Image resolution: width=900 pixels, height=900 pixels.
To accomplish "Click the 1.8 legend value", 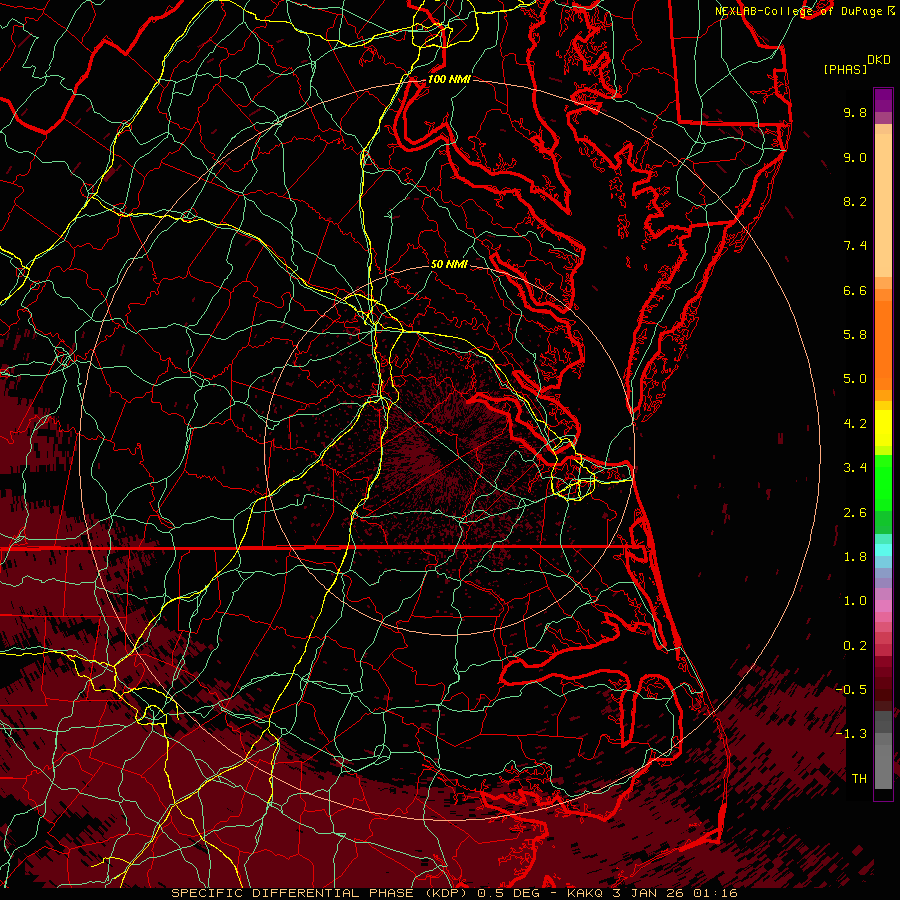I will [x=855, y=557].
